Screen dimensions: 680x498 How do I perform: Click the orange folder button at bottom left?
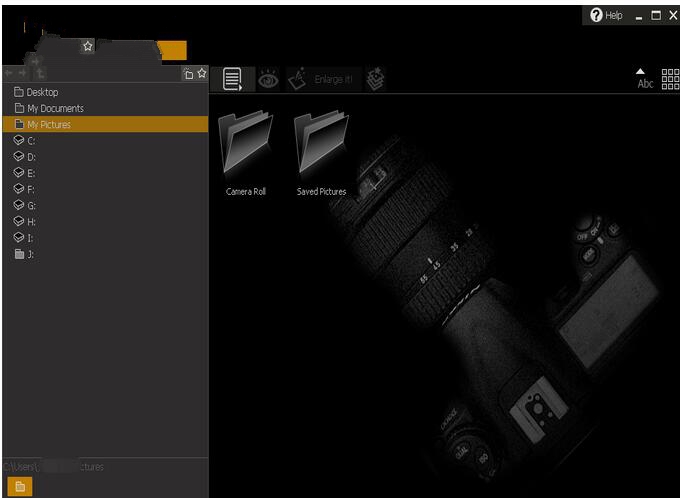20,486
